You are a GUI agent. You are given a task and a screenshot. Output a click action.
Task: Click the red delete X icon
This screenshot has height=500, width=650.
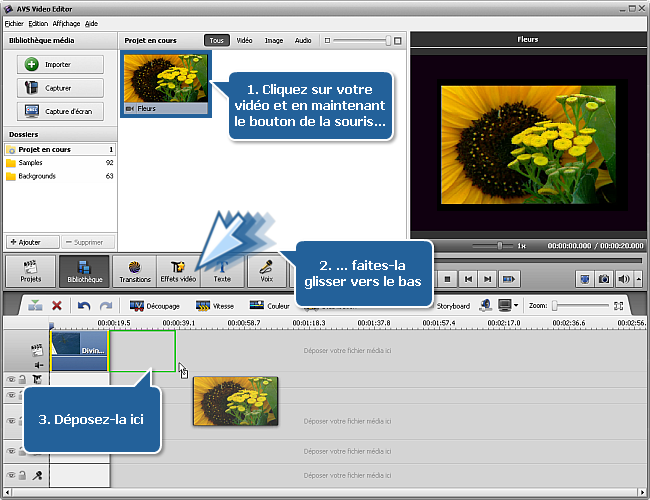pos(57,305)
